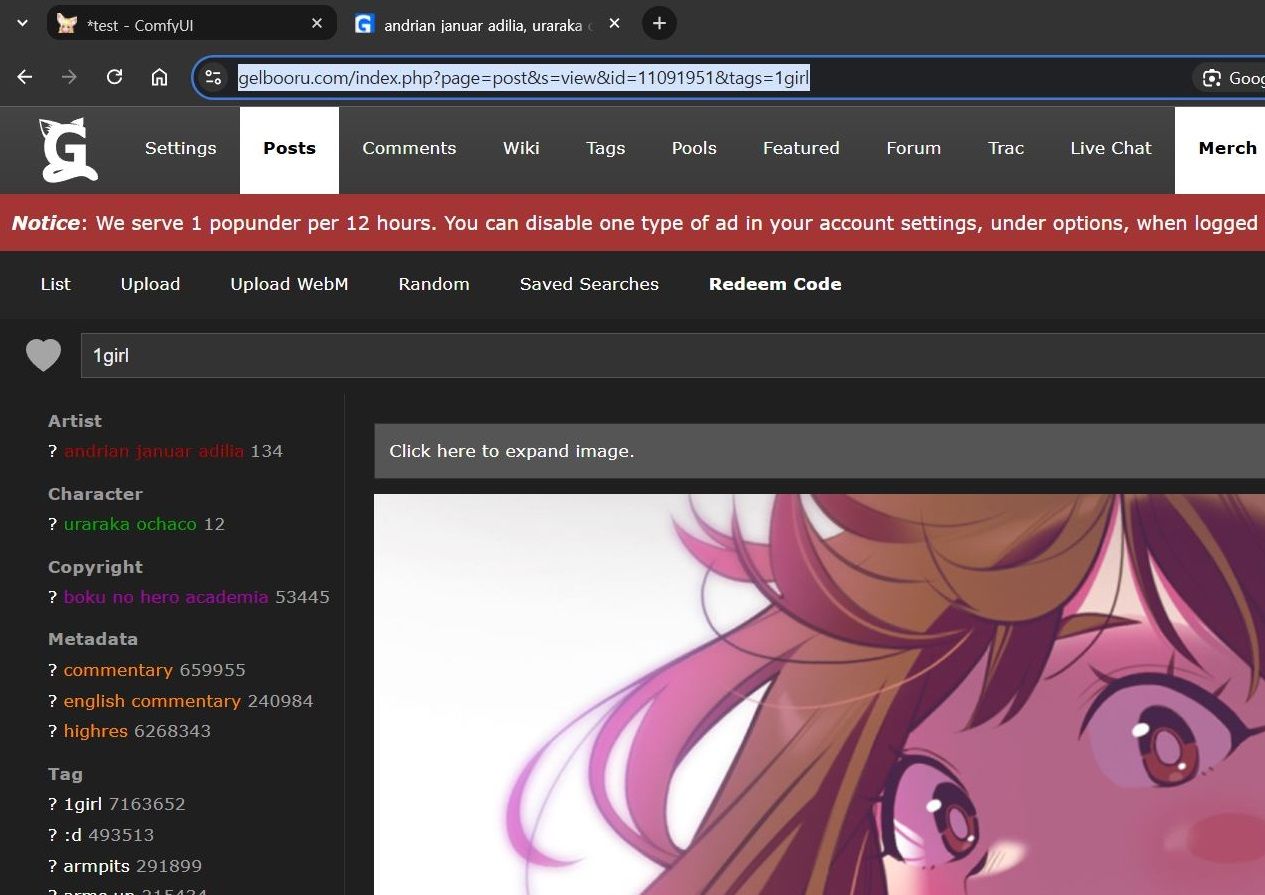
Task: Open the 1girl tag in sidebar
Action: [84, 804]
